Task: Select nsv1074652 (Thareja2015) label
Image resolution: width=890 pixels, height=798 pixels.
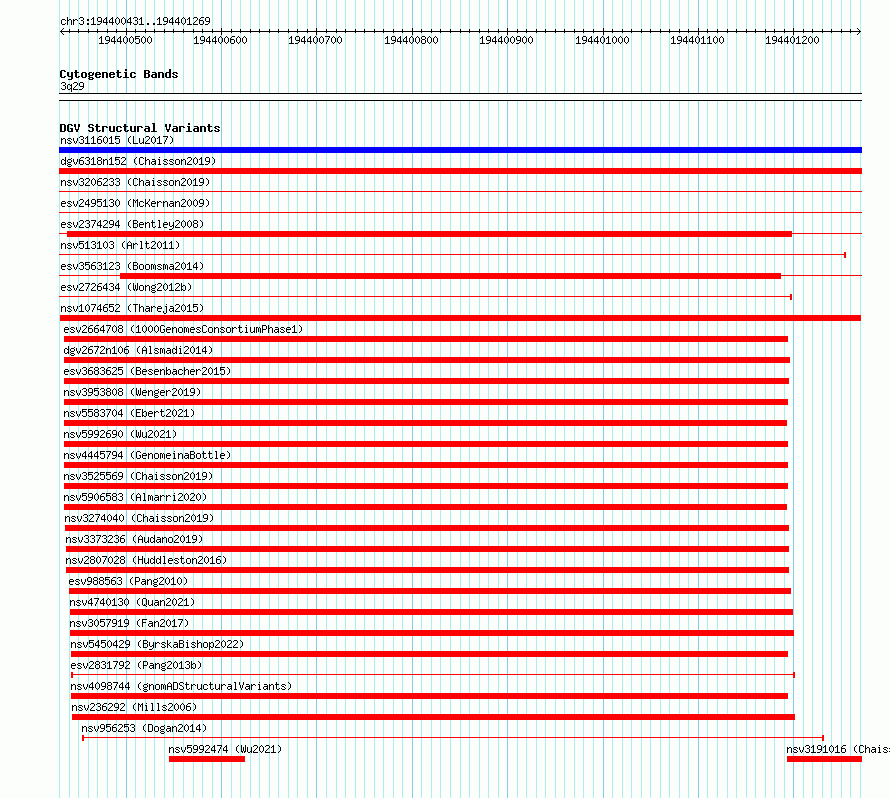Action: 132,308
